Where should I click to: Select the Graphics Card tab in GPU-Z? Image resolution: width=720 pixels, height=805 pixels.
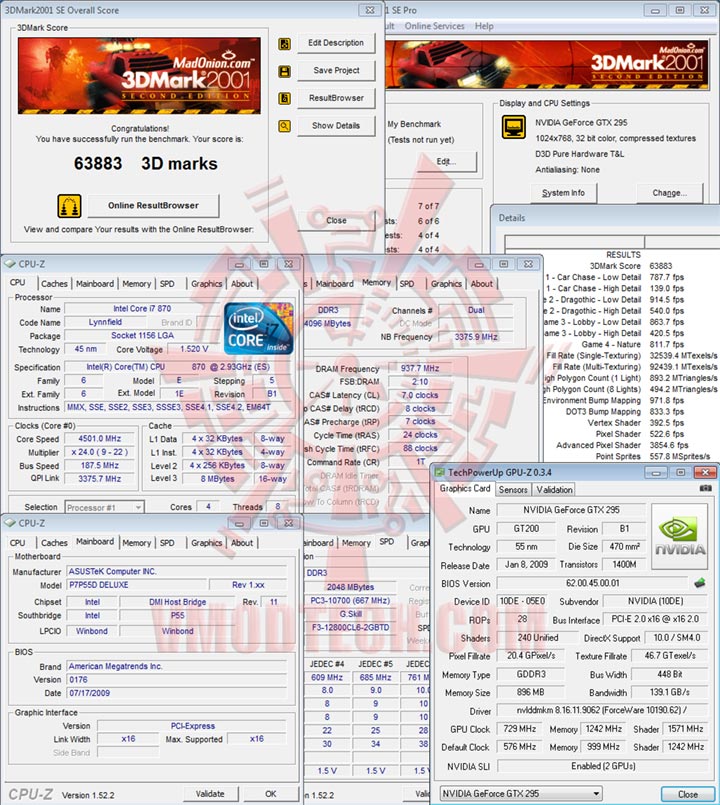tap(465, 489)
